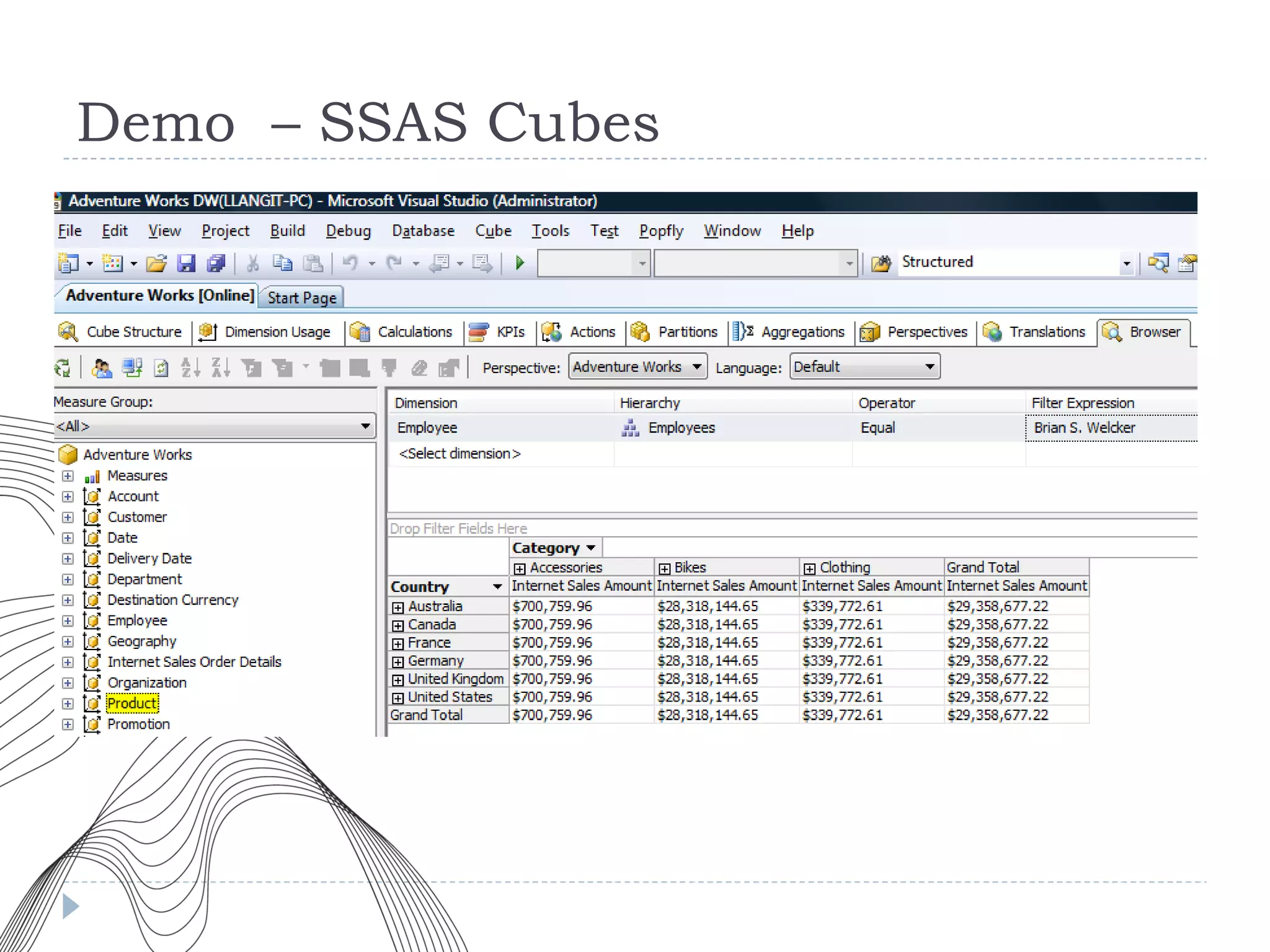The width and height of the screenshot is (1270, 952).
Task: Click the Copy icon in the toolbar
Action: pyautogui.click(x=283, y=263)
